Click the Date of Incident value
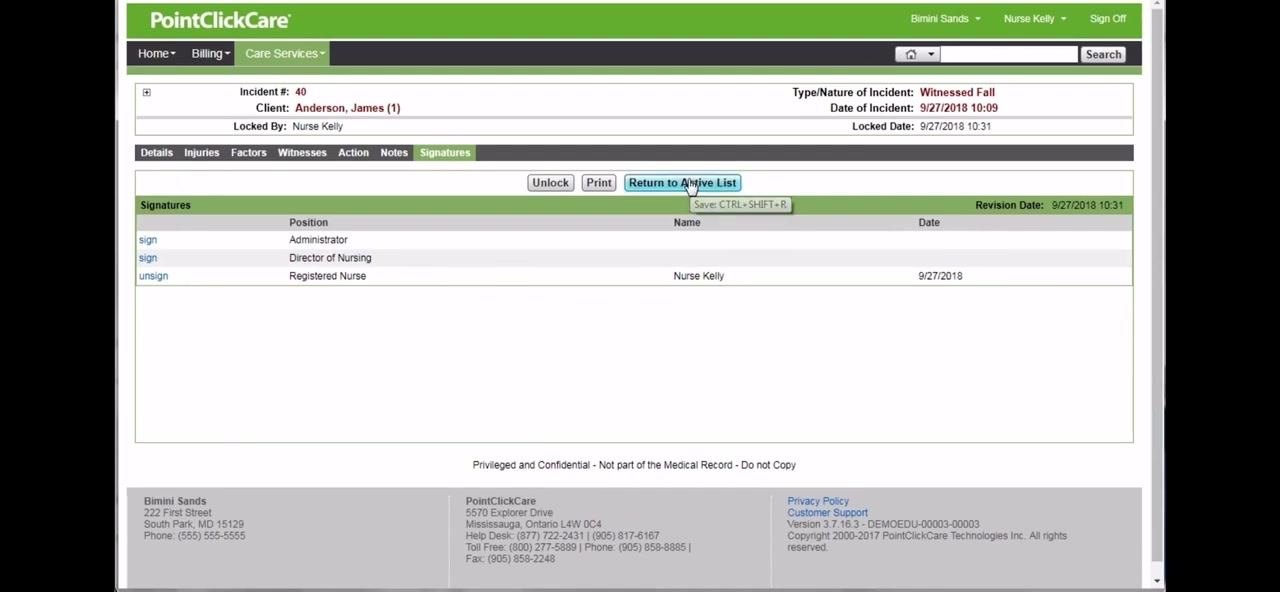This screenshot has width=1280, height=592. coord(958,108)
